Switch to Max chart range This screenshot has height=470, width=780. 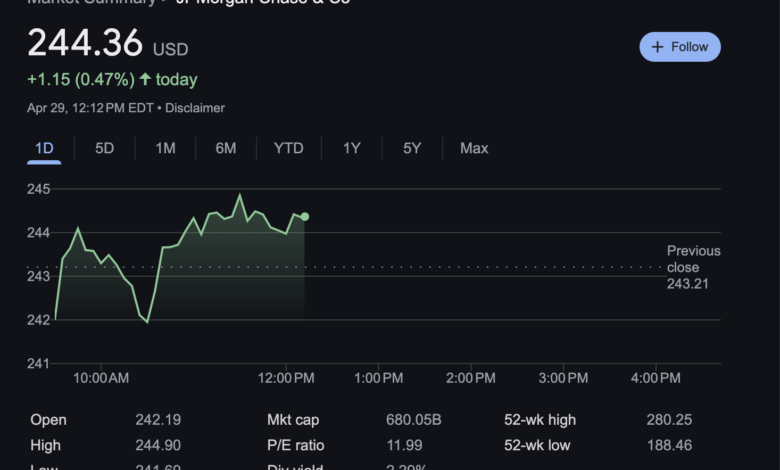click(474, 148)
